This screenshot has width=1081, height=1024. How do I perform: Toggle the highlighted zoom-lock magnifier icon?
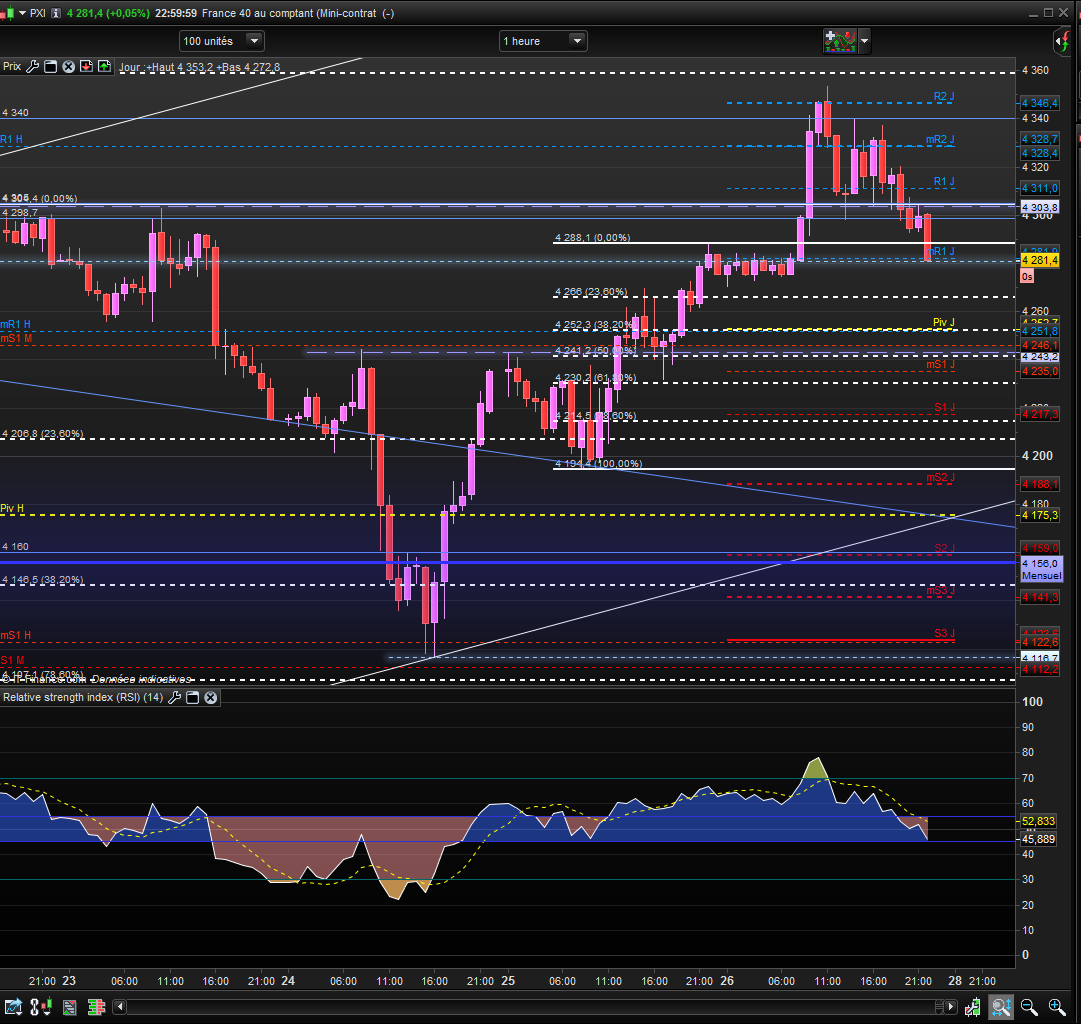click(x=1001, y=1006)
